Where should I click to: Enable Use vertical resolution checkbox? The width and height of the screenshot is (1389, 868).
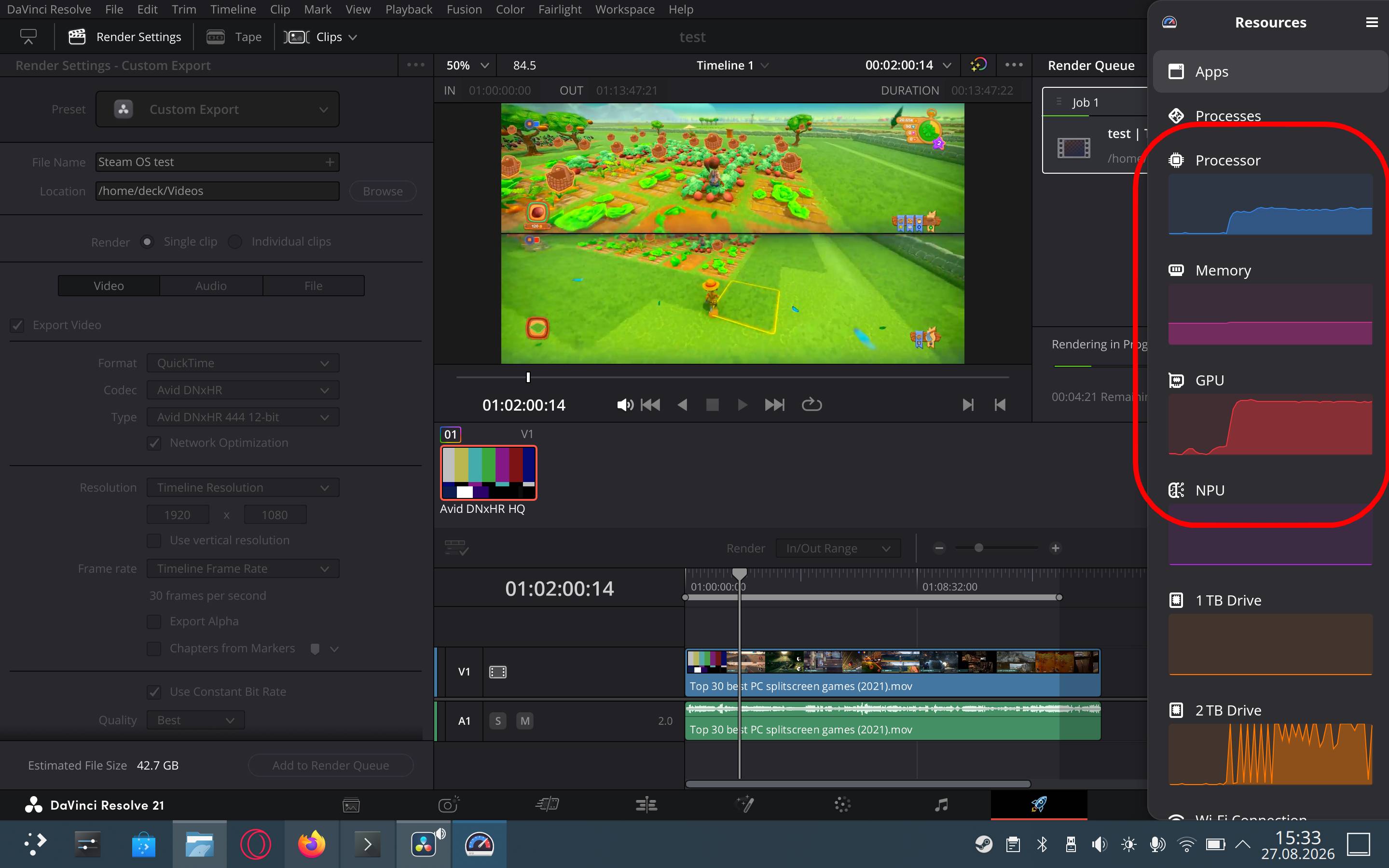pos(154,540)
